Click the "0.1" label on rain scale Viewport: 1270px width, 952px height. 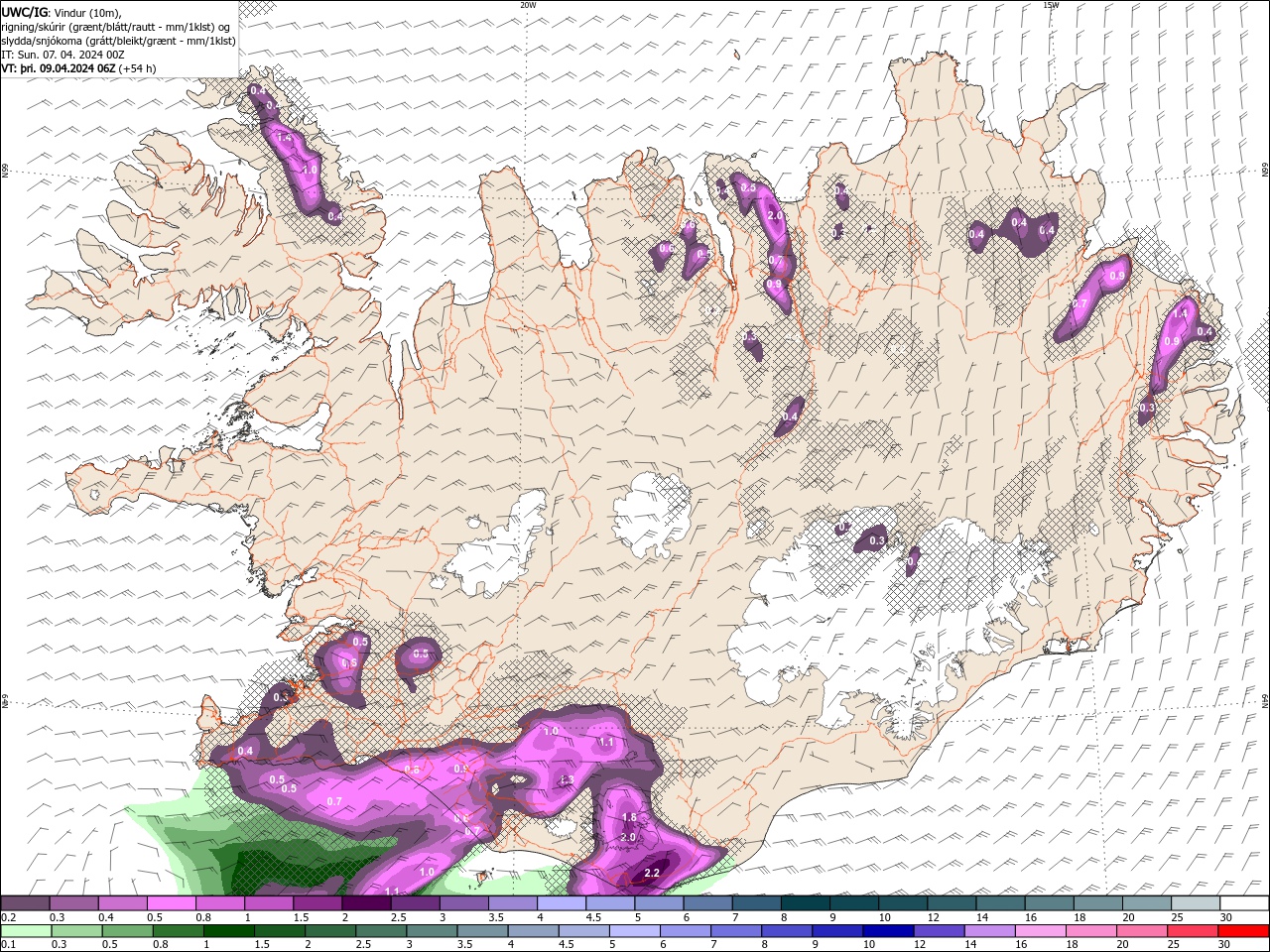tap(9, 945)
